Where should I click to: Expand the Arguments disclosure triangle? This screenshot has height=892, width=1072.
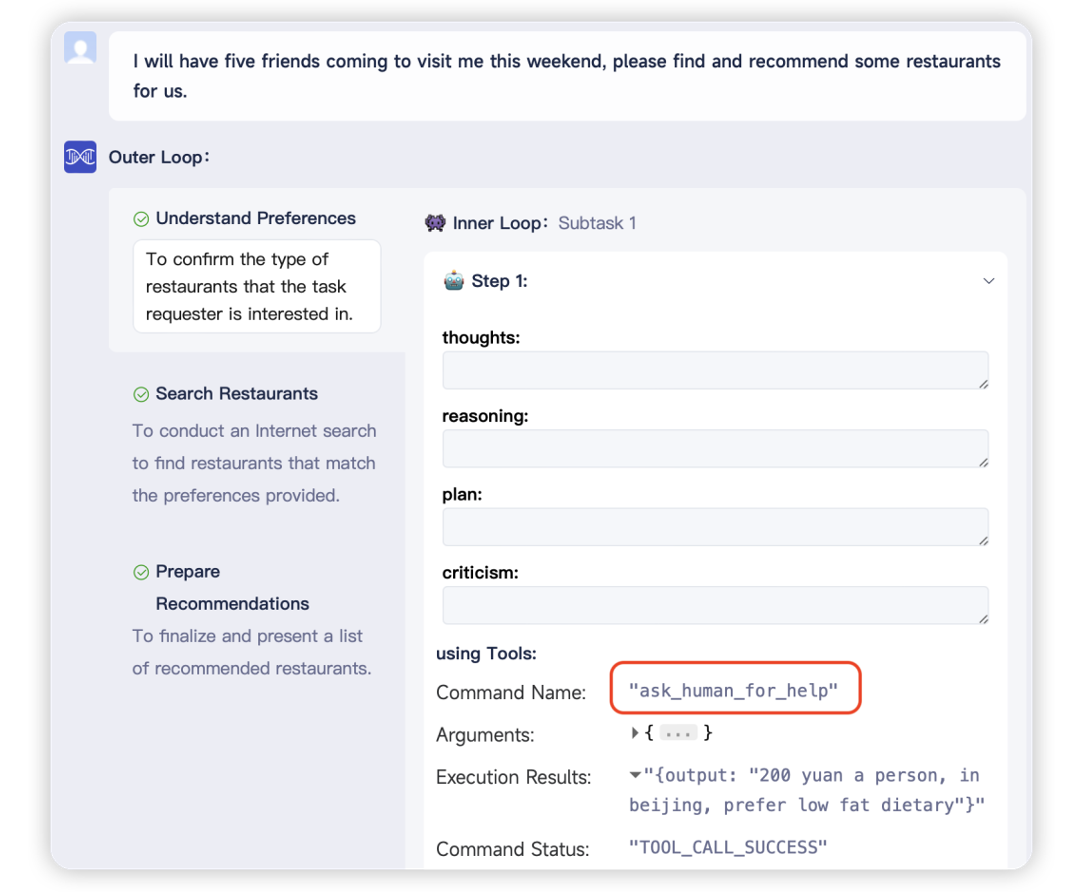coord(635,733)
